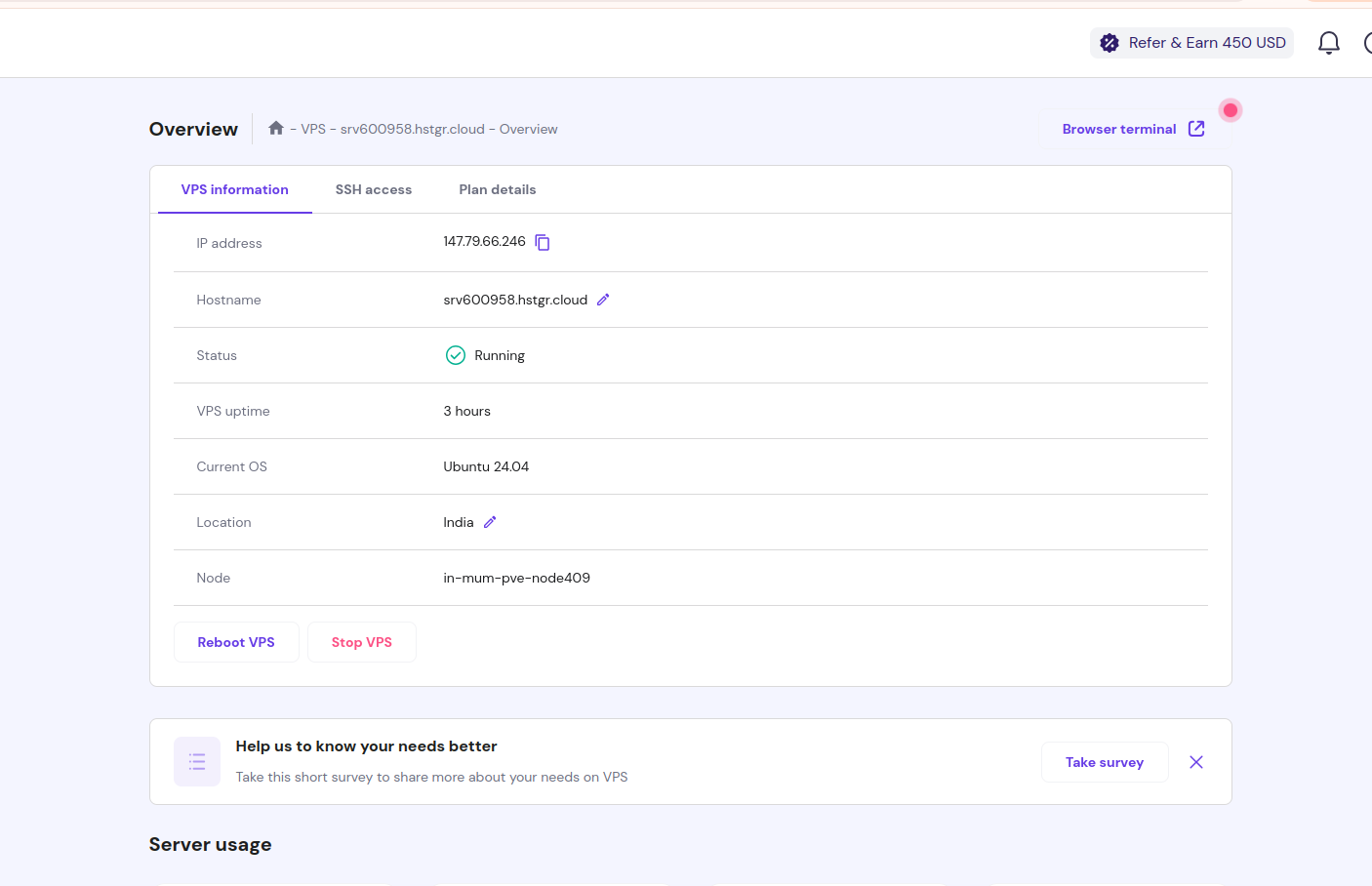Click the Take survey button

[x=1104, y=762]
